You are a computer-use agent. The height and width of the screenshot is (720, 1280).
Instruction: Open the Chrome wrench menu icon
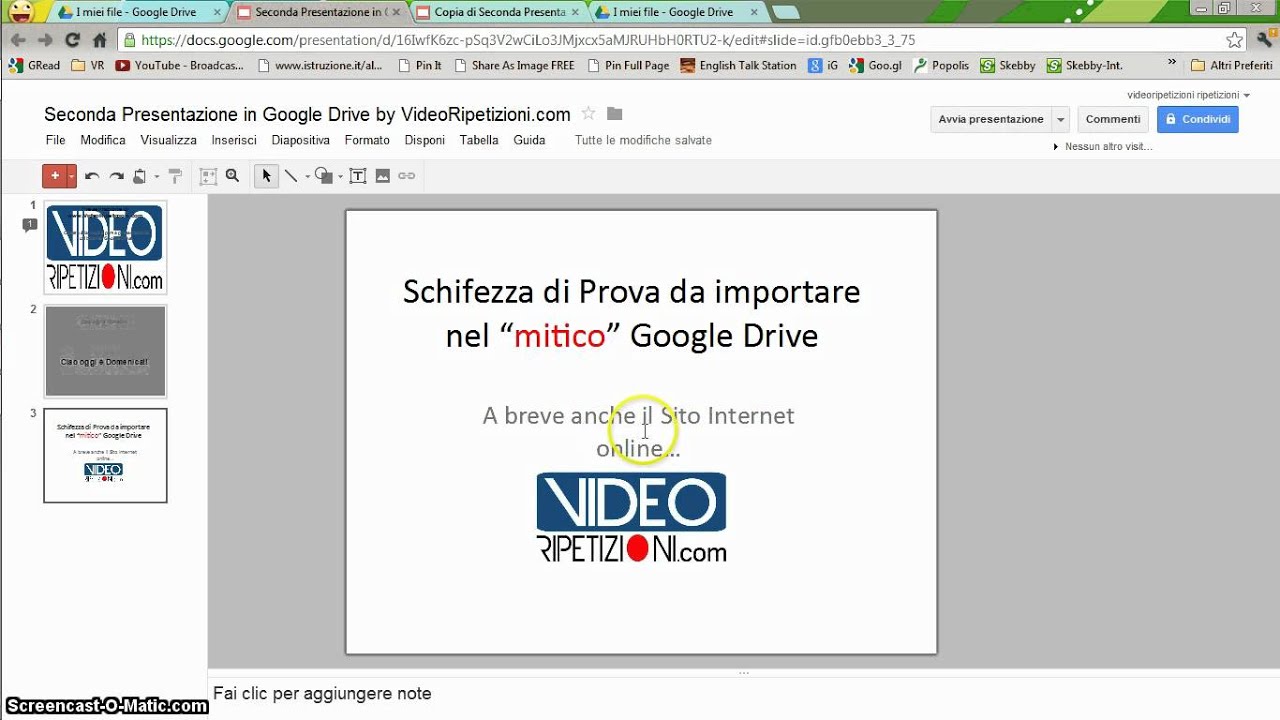(1264, 40)
